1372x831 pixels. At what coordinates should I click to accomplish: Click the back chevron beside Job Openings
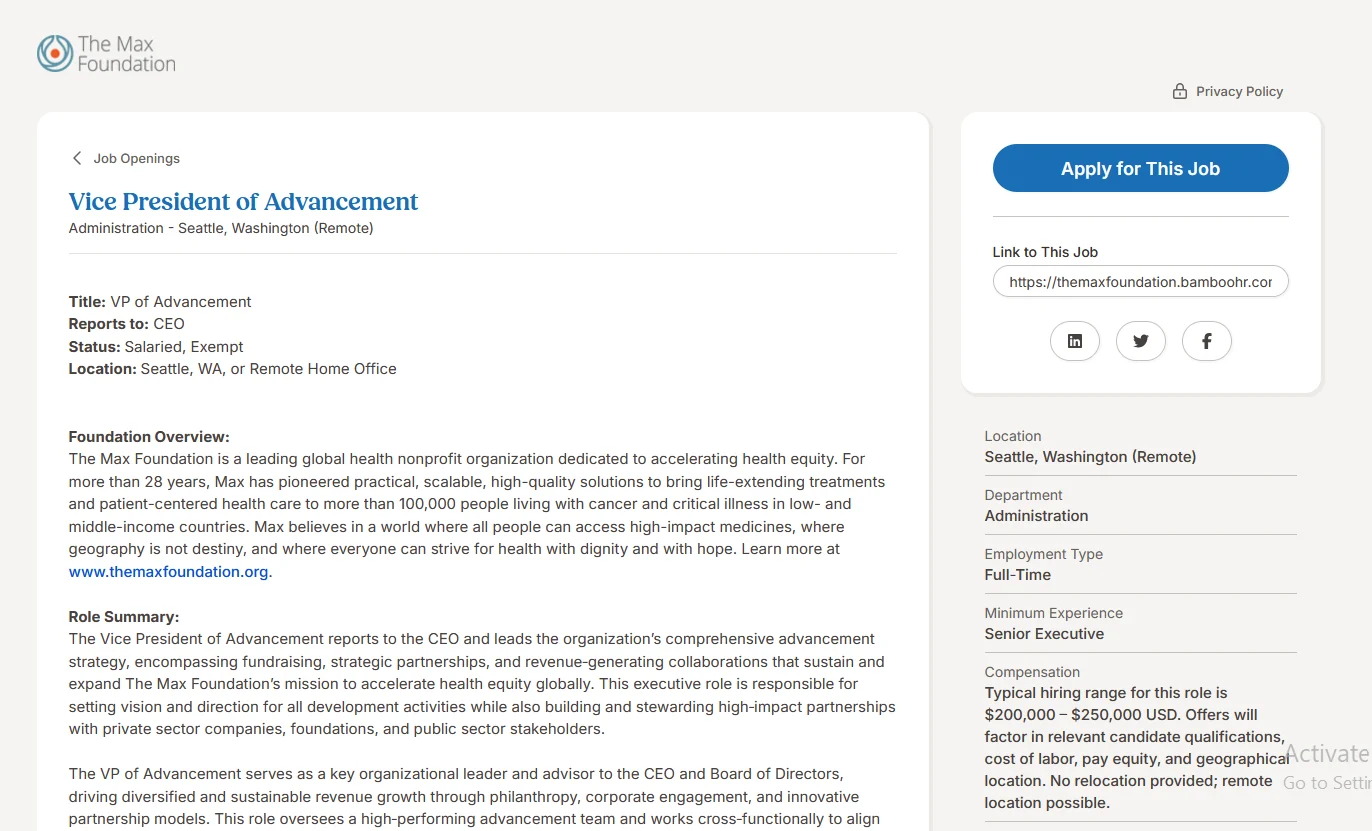pos(77,158)
